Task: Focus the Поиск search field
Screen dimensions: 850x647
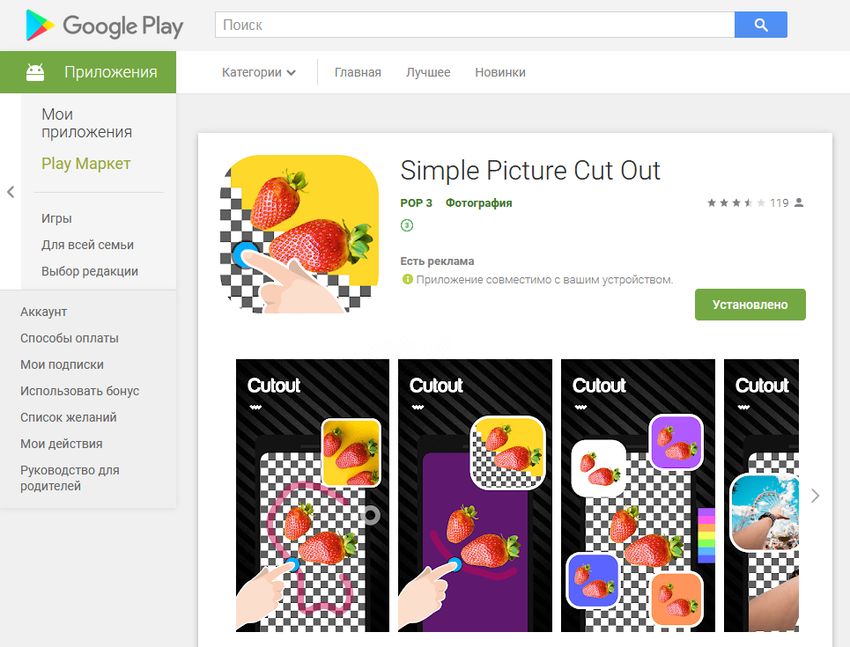Action: coord(475,25)
